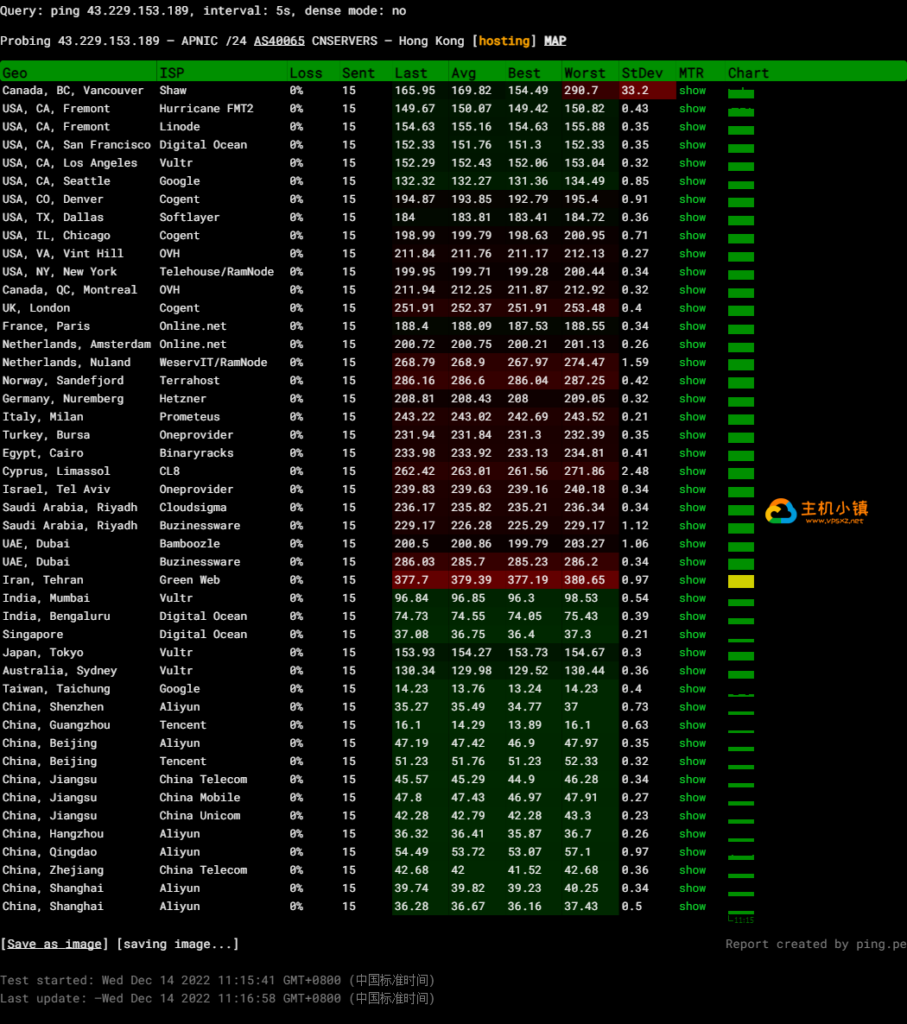Click the Loss column header

pos(306,73)
